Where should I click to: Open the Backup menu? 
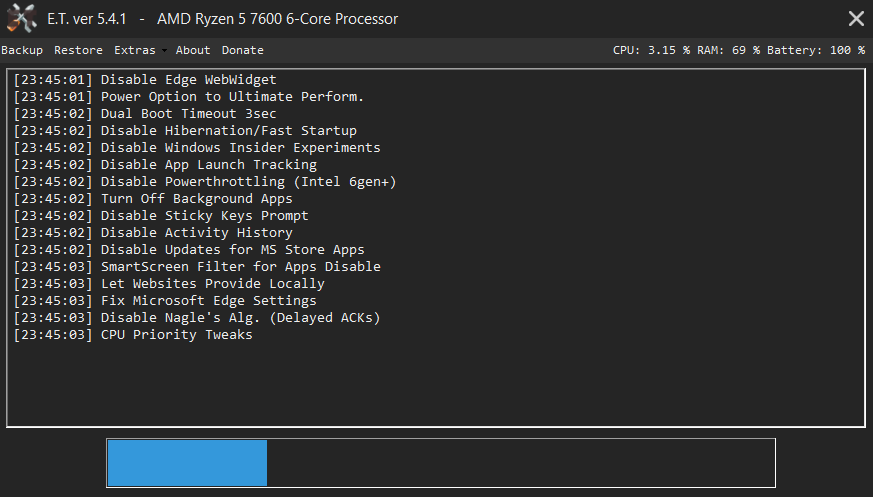[x=22, y=50]
